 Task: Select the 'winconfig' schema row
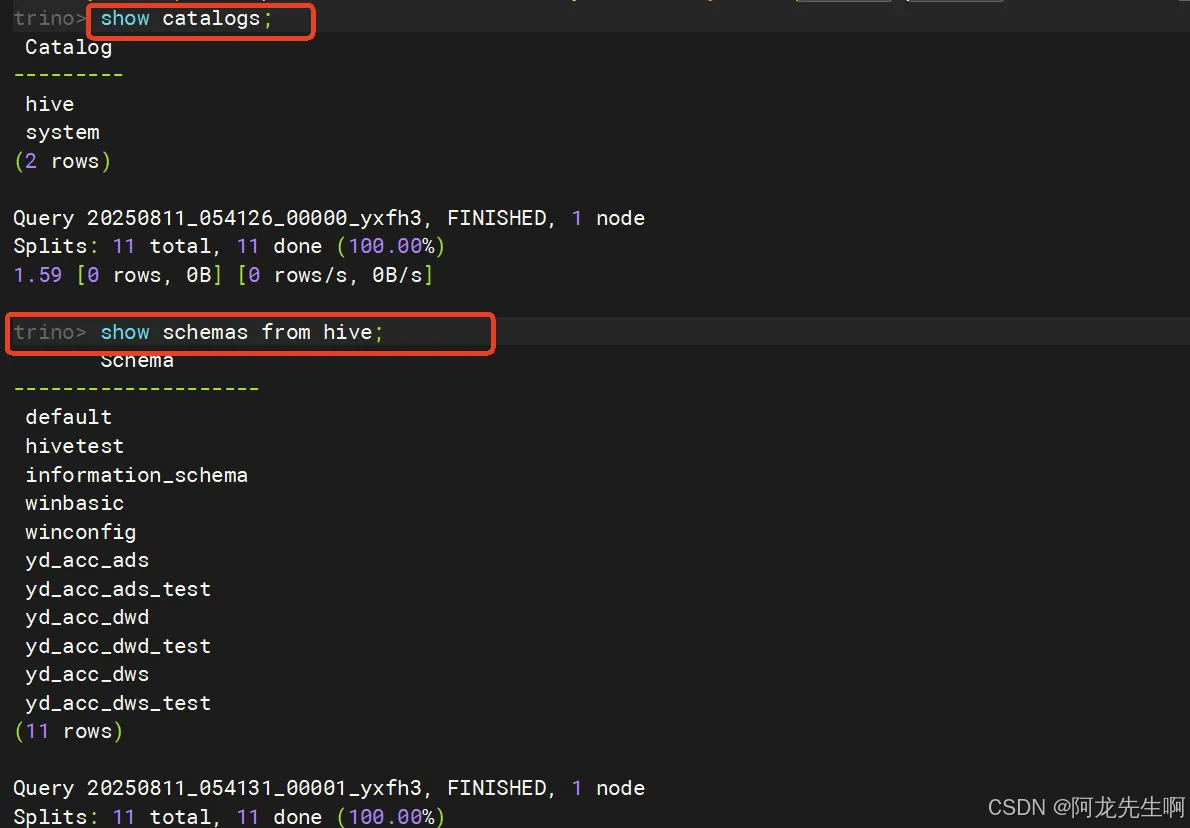pyautogui.click(x=80, y=532)
